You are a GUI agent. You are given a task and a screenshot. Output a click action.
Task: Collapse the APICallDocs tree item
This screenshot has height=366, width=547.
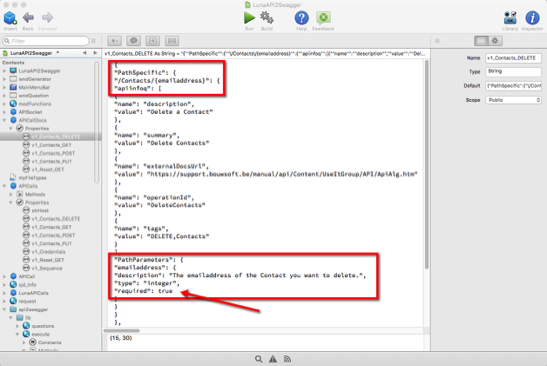(5, 120)
